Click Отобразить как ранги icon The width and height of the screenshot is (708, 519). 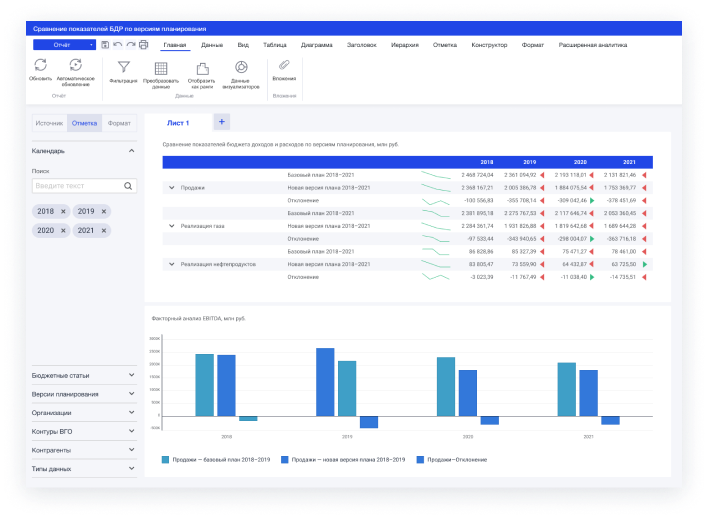[203, 68]
